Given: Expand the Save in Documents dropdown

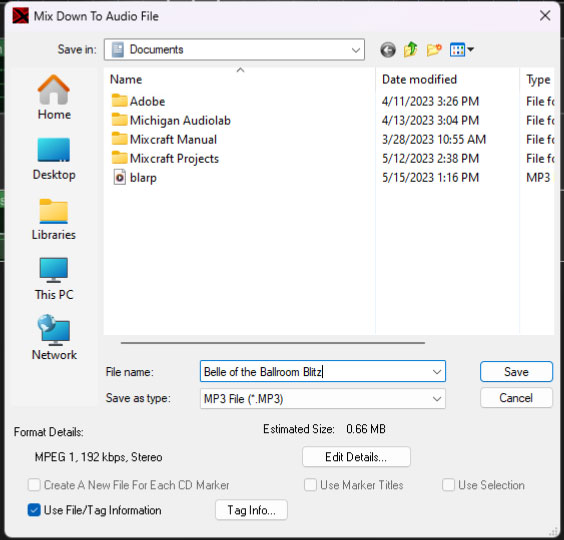Looking at the screenshot, I should 234,50.
